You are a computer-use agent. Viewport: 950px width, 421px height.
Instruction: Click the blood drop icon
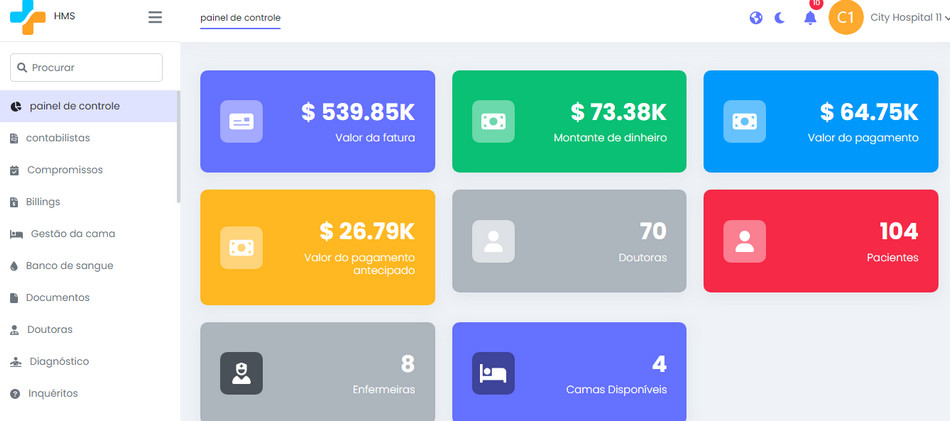(15, 266)
